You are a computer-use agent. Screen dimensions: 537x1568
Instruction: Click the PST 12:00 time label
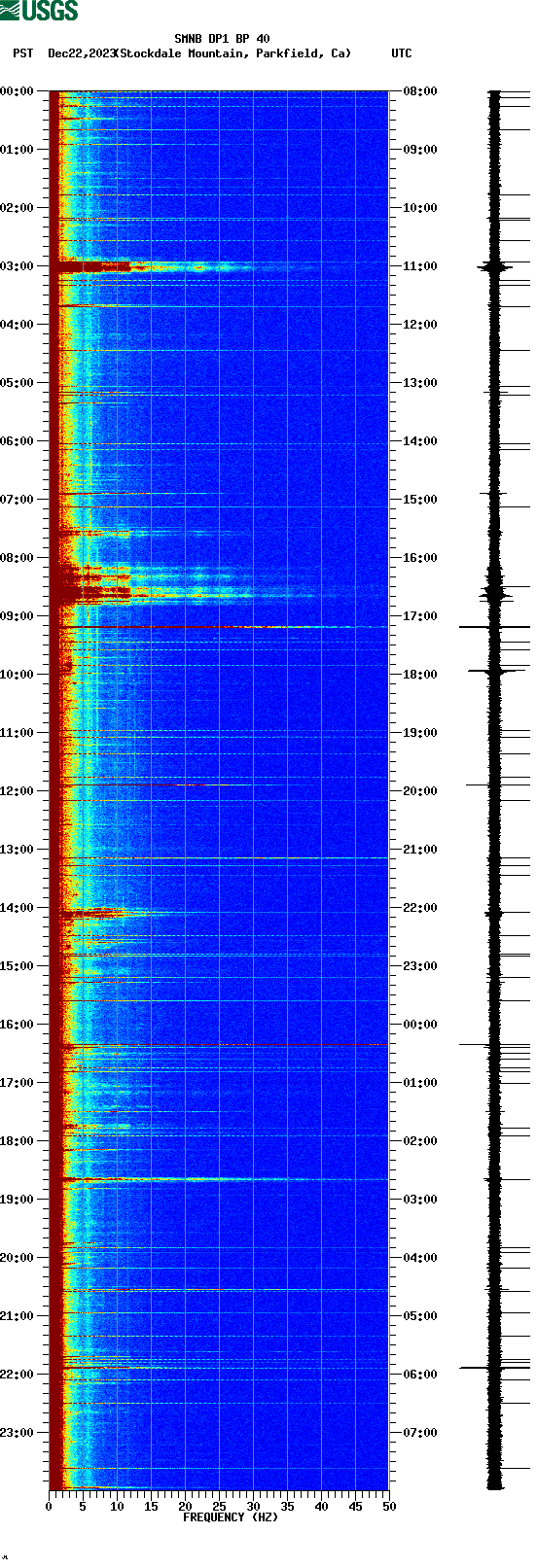(x=18, y=791)
